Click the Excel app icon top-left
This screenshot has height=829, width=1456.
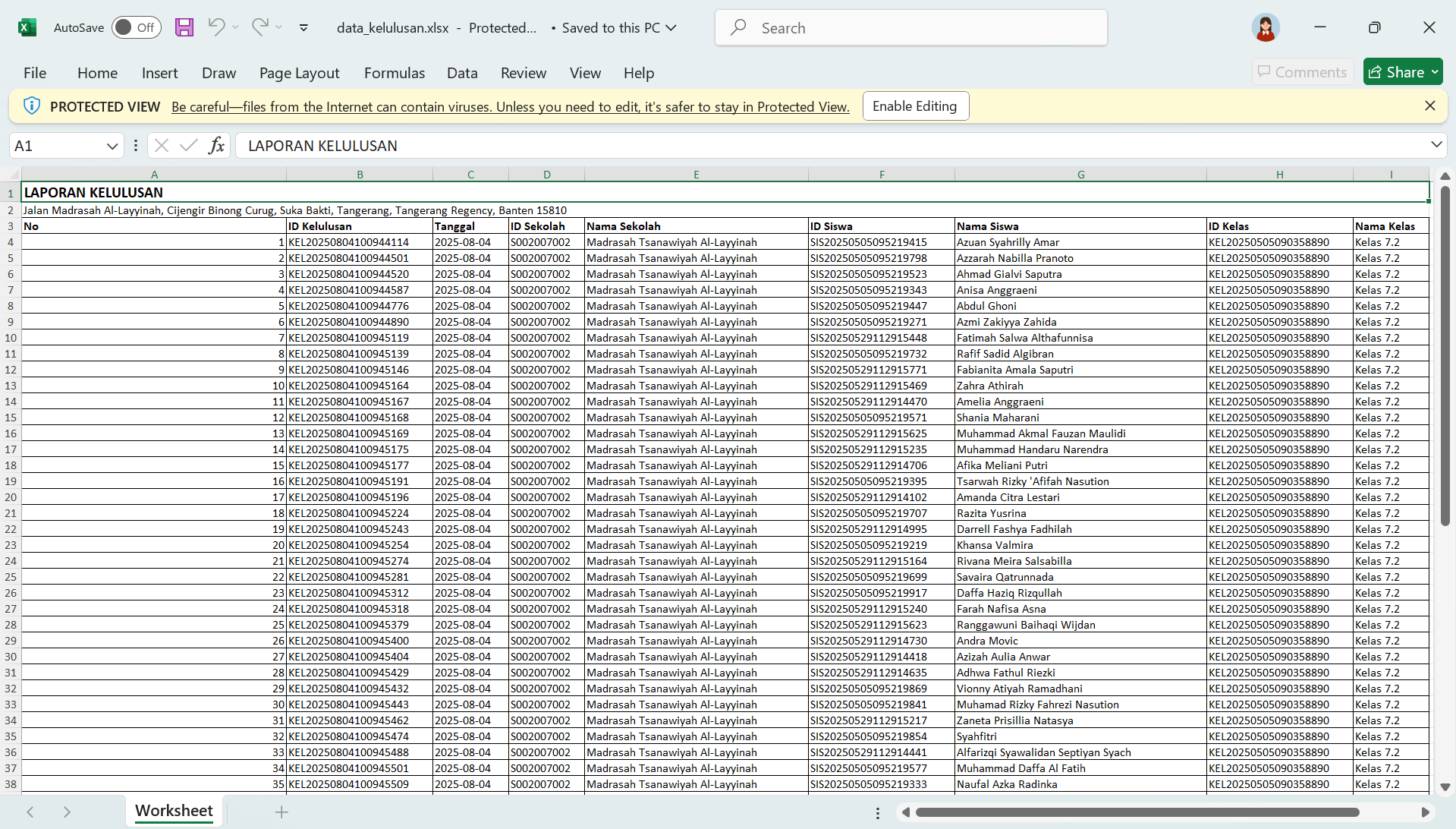pos(27,27)
